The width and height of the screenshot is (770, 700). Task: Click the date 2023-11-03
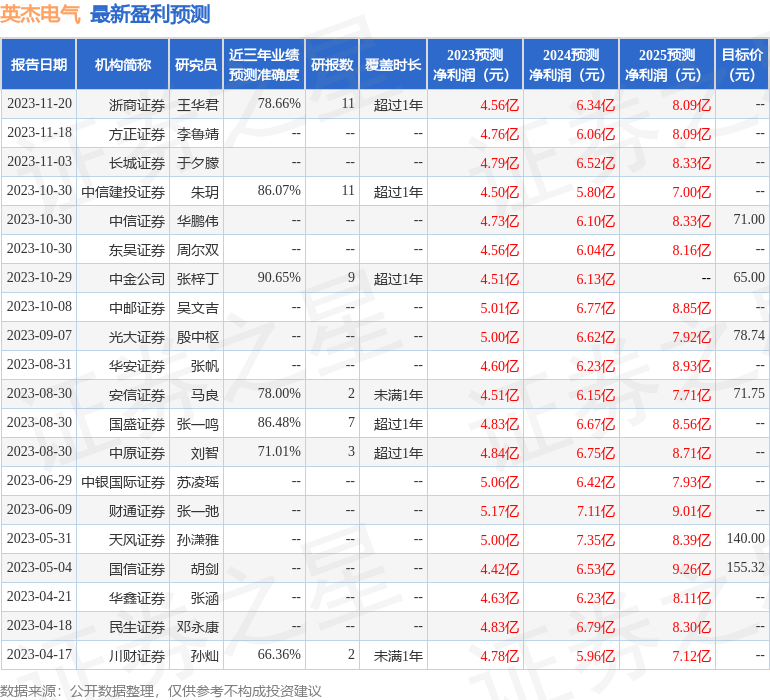coord(39,162)
